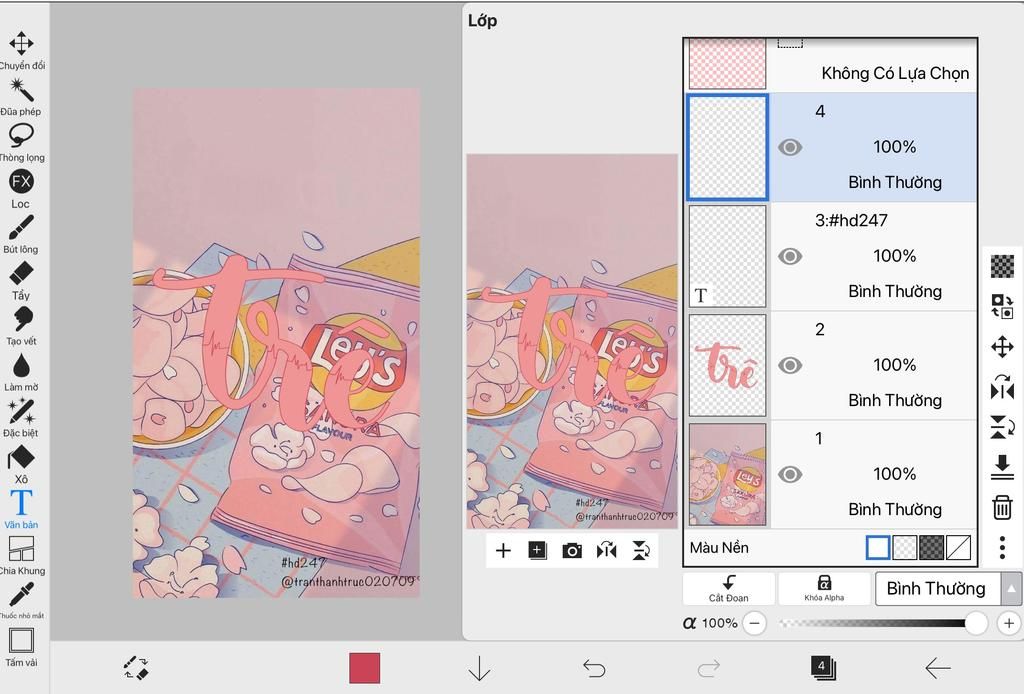Open the red current color swatch
This screenshot has width=1024, height=694.
pyautogui.click(x=364, y=669)
